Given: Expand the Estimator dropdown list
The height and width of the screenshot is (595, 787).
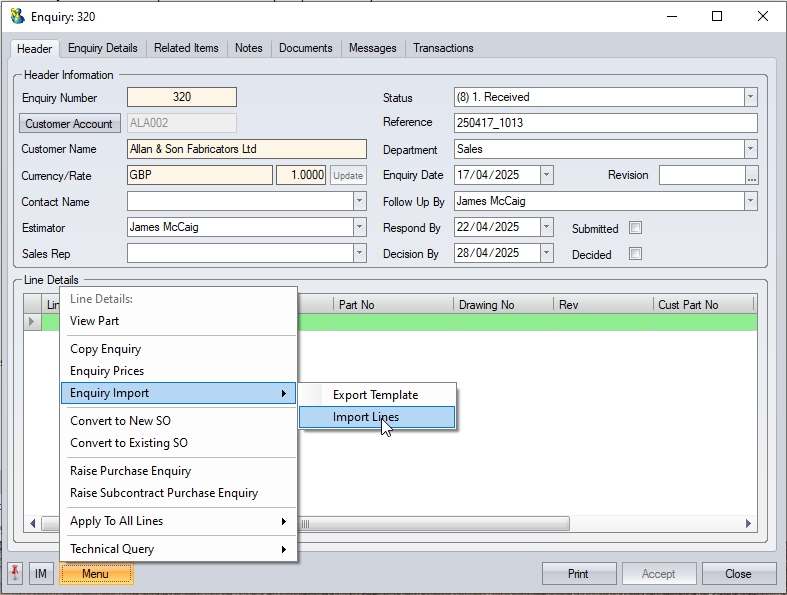Looking at the screenshot, I should [x=359, y=227].
